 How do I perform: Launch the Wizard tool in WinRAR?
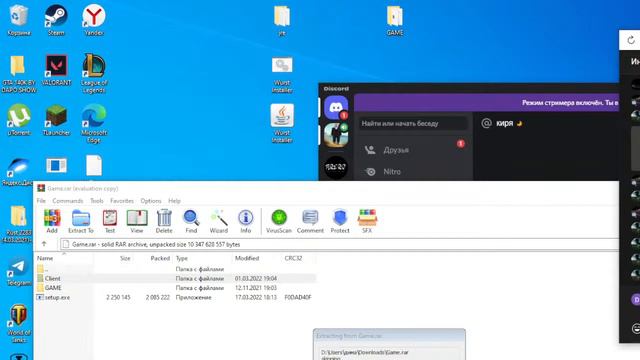[219, 221]
